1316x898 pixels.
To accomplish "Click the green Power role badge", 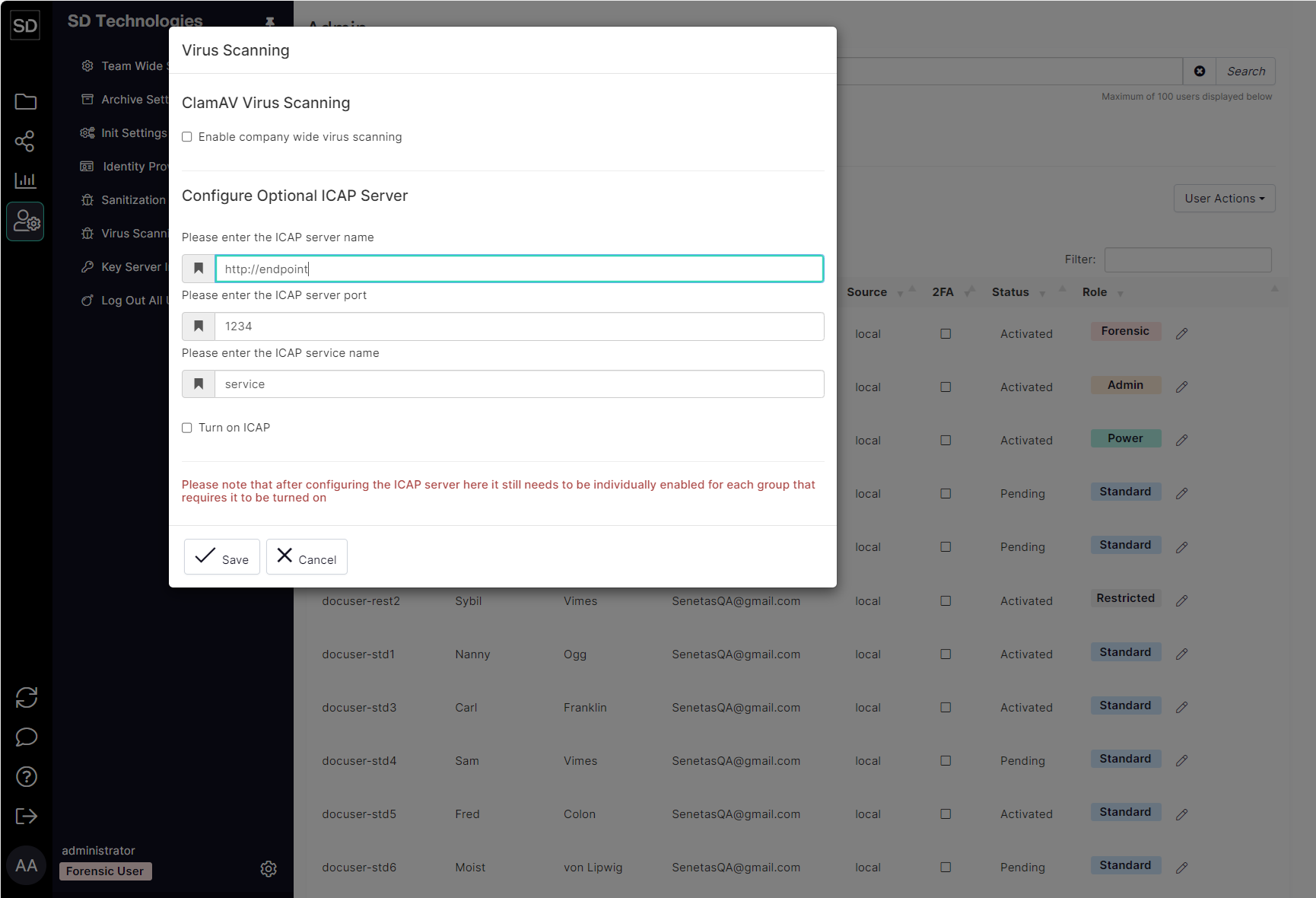I will click(1126, 438).
